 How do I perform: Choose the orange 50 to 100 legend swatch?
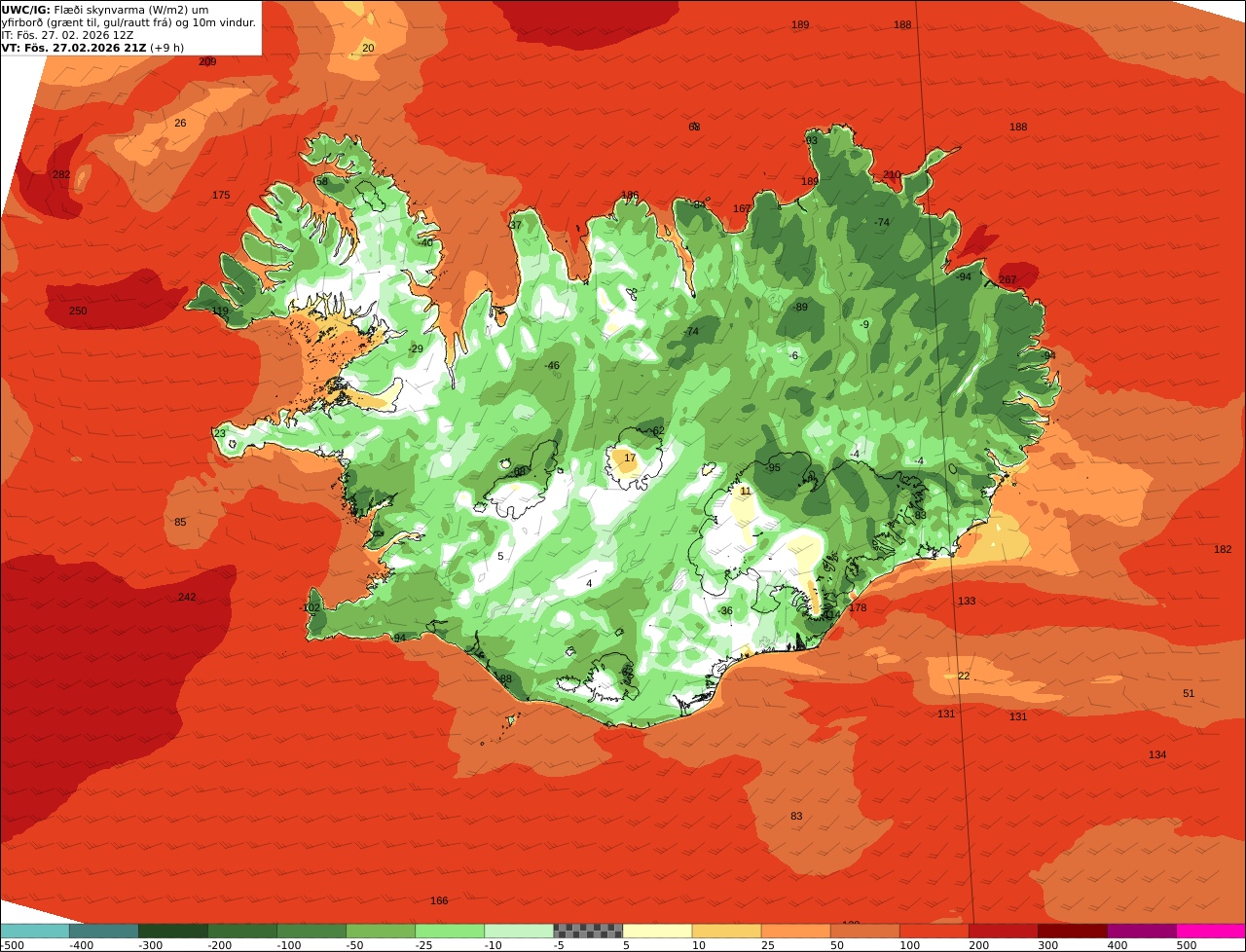[864, 931]
